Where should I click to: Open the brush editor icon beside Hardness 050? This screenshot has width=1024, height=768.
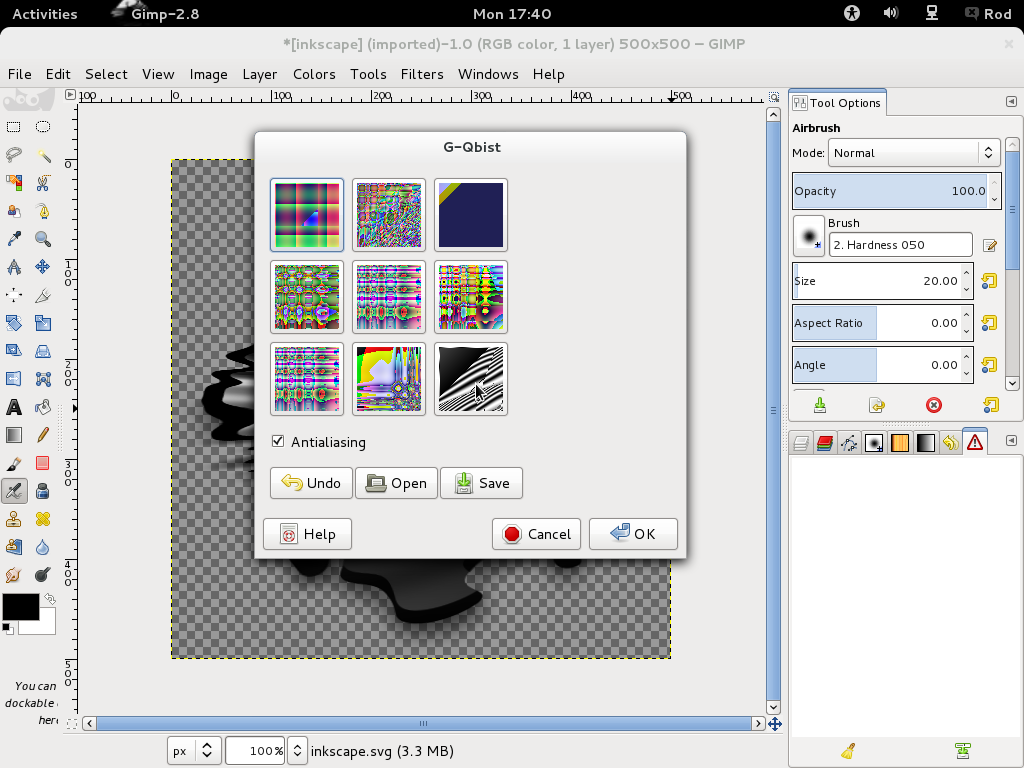tap(989, 245)
